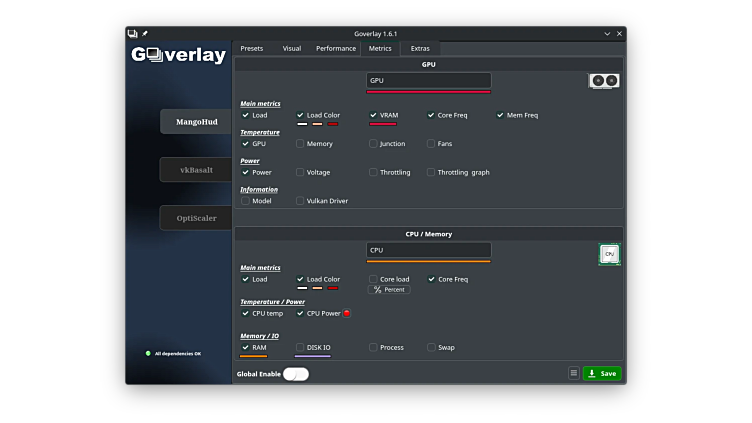Screen dimensions: 752x423
Task: Enable the GPU Fans checkbox
Action: [431, 143]
